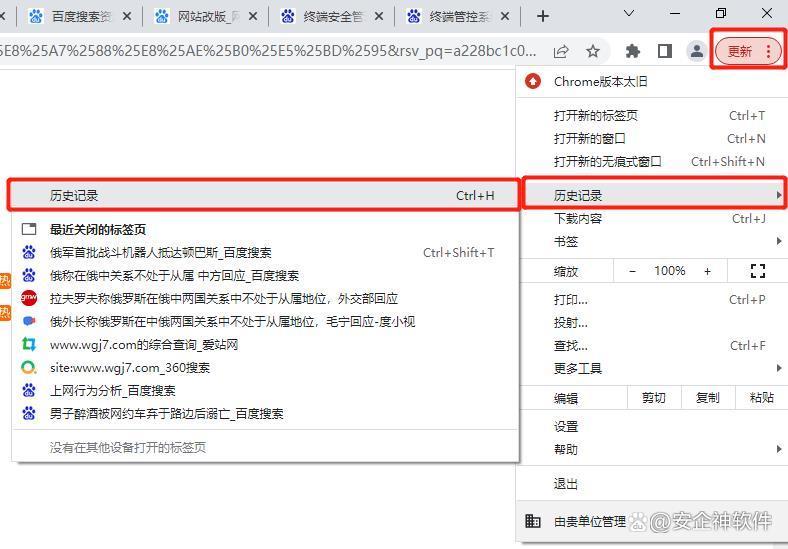Select 查找... menu item
The width and height of the screenshot is (788, 549).
pyautogui.click(x=652, y=346)
